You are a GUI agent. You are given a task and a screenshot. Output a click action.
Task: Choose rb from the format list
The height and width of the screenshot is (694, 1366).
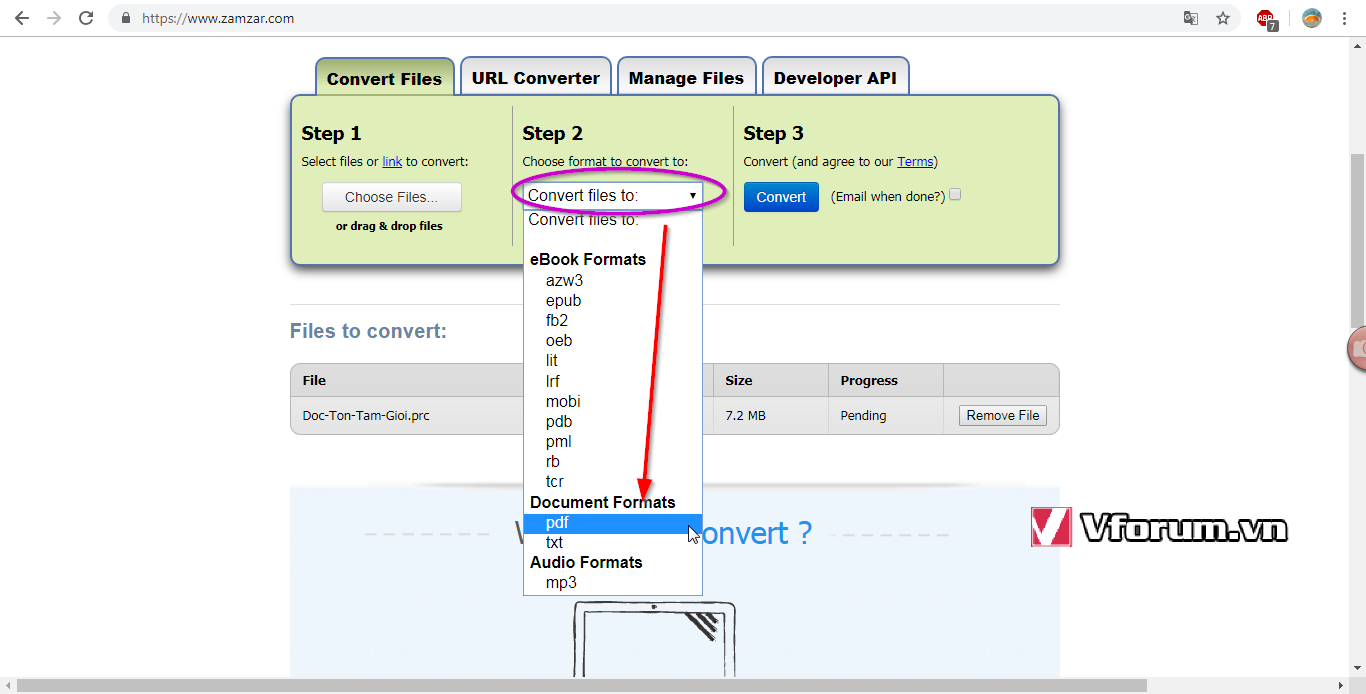(x=613, y=462)
